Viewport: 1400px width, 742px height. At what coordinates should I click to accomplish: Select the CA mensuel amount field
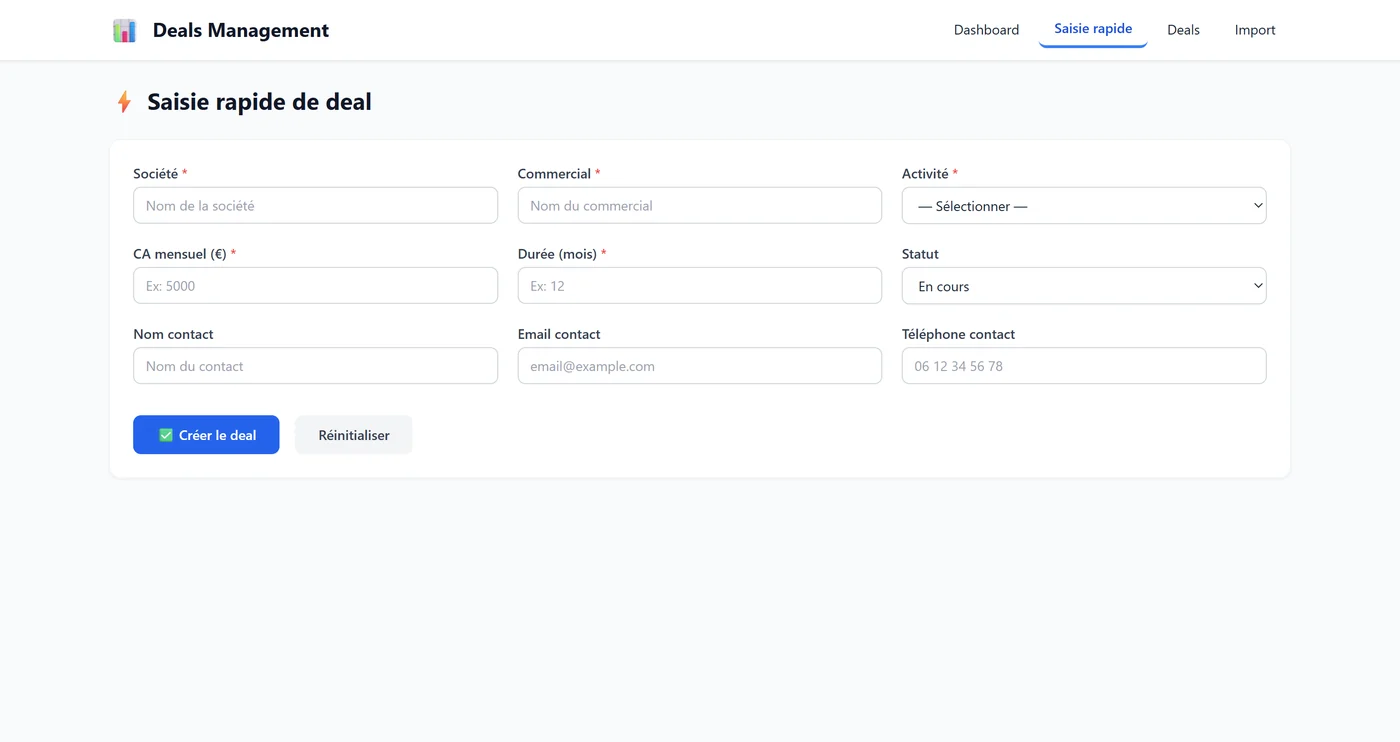tap(315, 285)
